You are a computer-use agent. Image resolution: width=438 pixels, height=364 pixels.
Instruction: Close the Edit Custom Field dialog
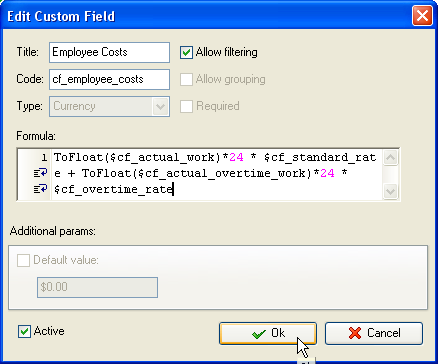tap(422, 16)
